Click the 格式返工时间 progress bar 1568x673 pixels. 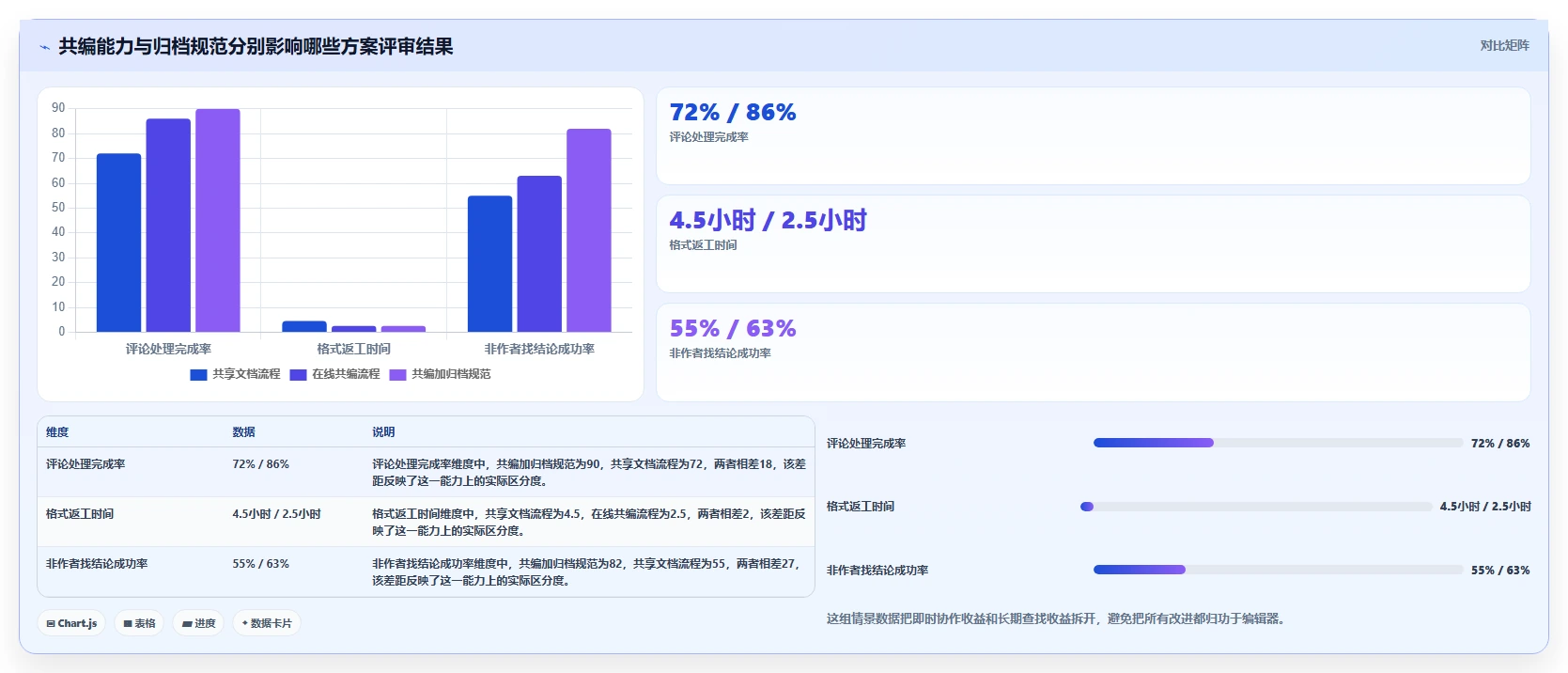click(x=1256, y=507)
